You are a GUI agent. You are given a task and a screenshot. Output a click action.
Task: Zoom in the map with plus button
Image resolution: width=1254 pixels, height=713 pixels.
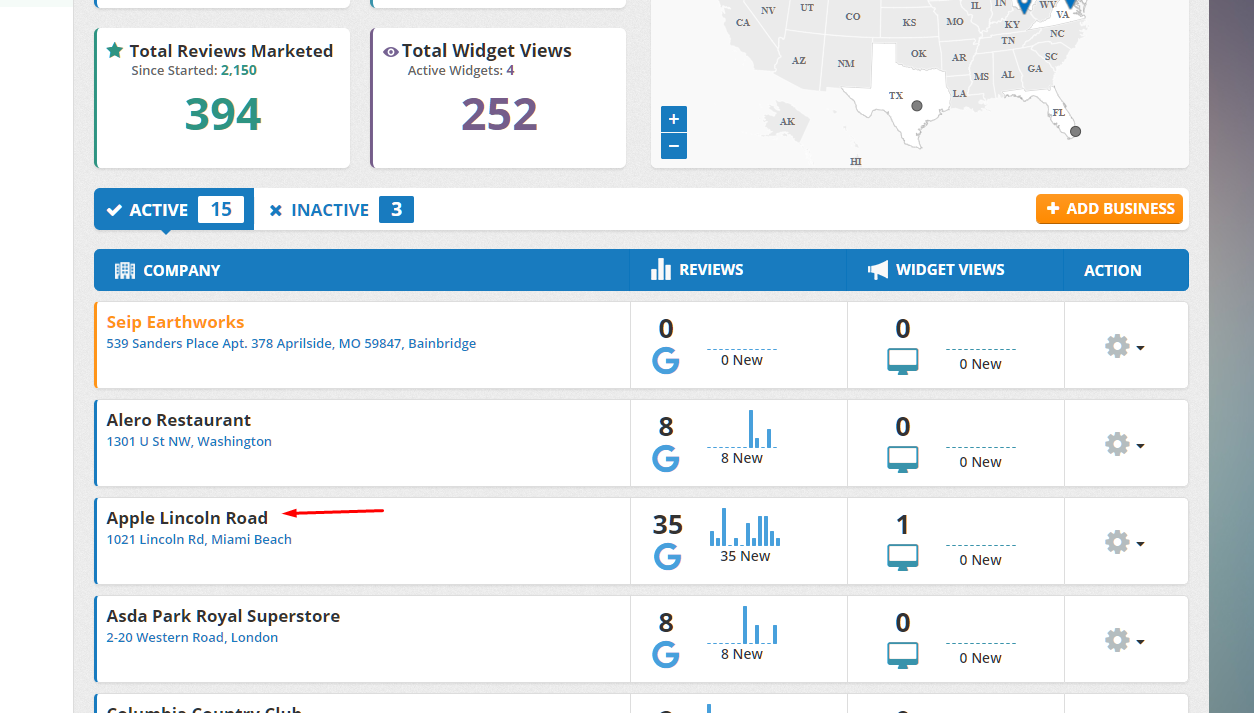point(674,119)
